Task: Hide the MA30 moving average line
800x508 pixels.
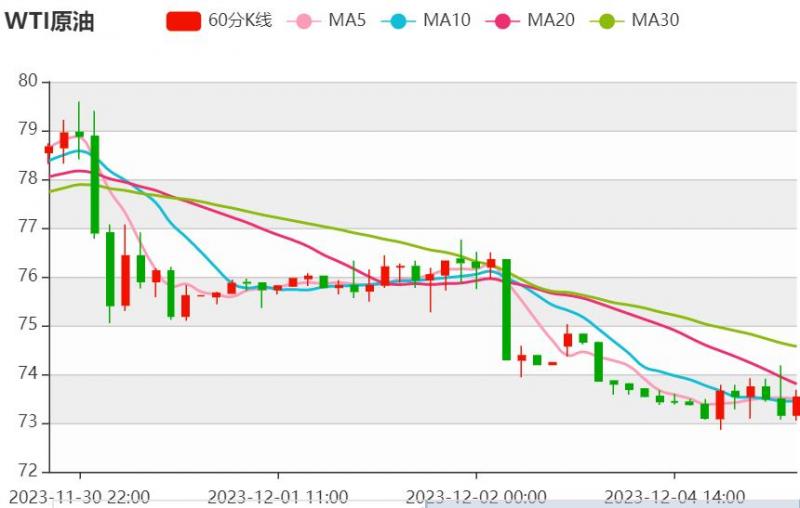Action: (634, 21)
